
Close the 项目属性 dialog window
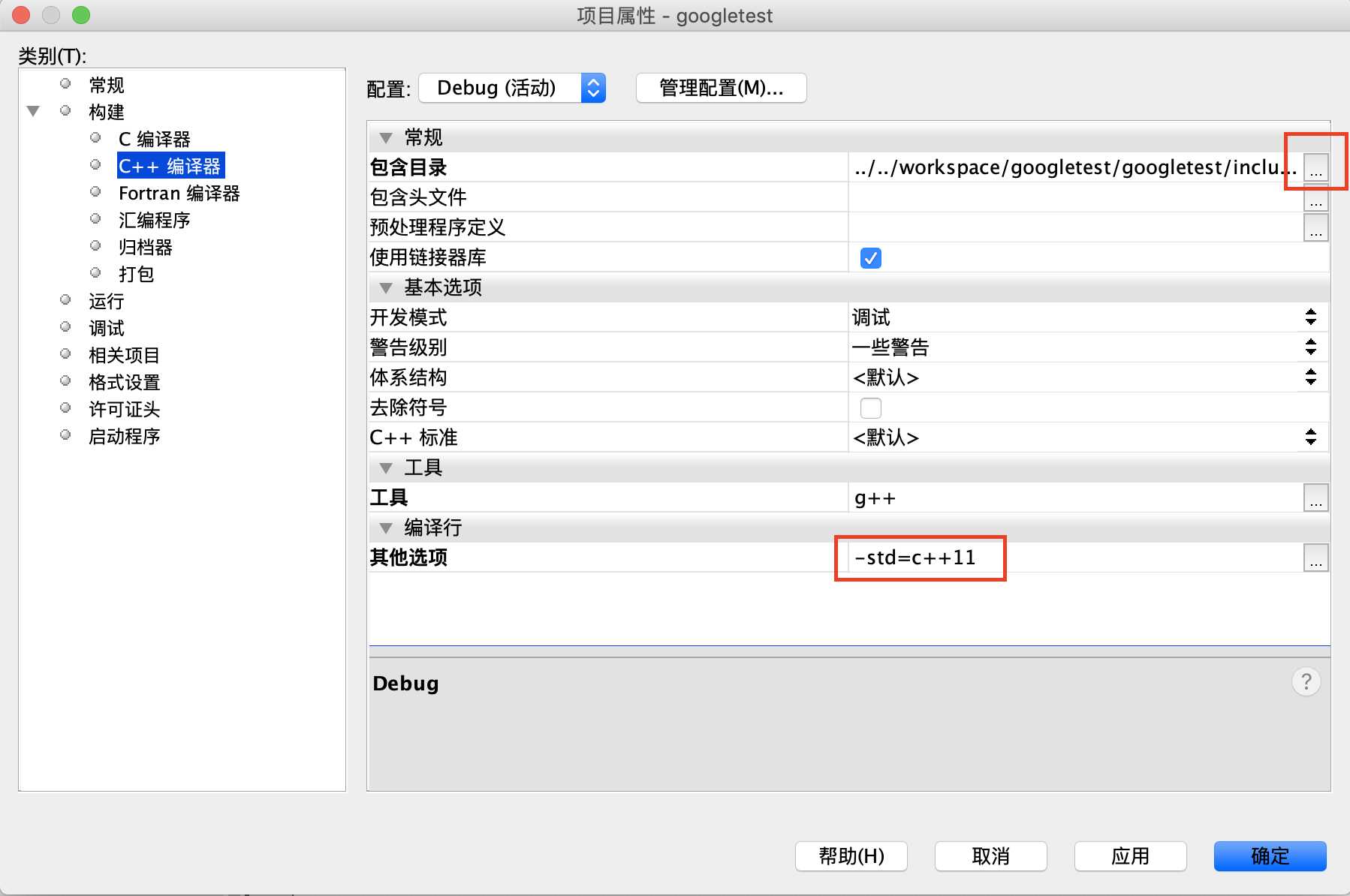point(21,15)
